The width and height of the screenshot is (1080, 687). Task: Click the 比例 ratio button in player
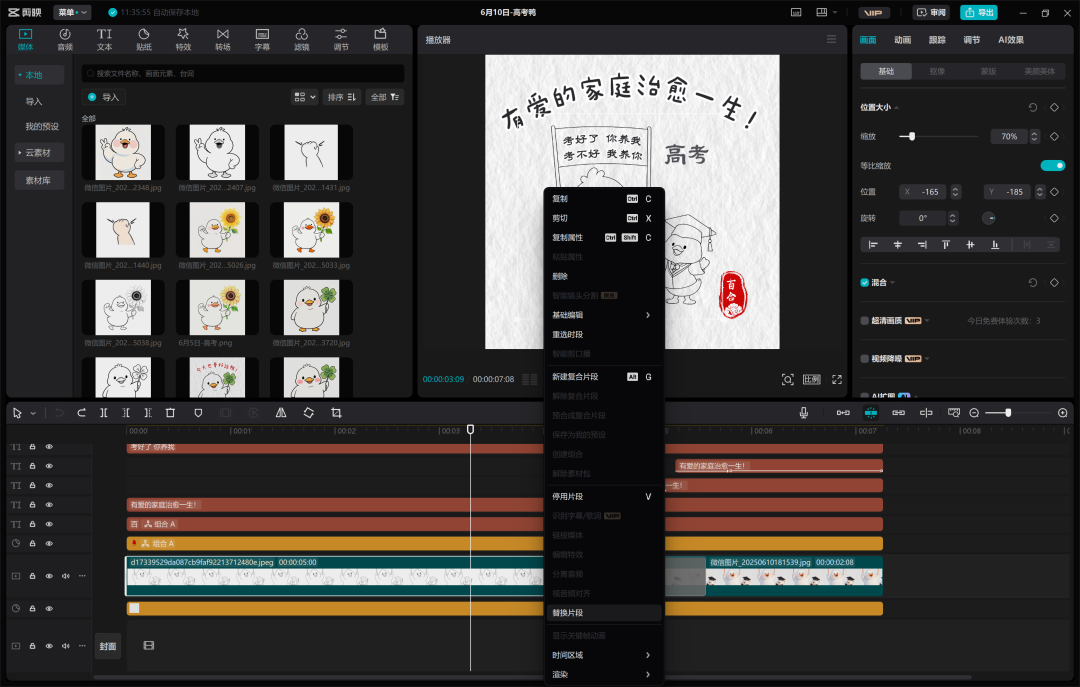(811, 380)
